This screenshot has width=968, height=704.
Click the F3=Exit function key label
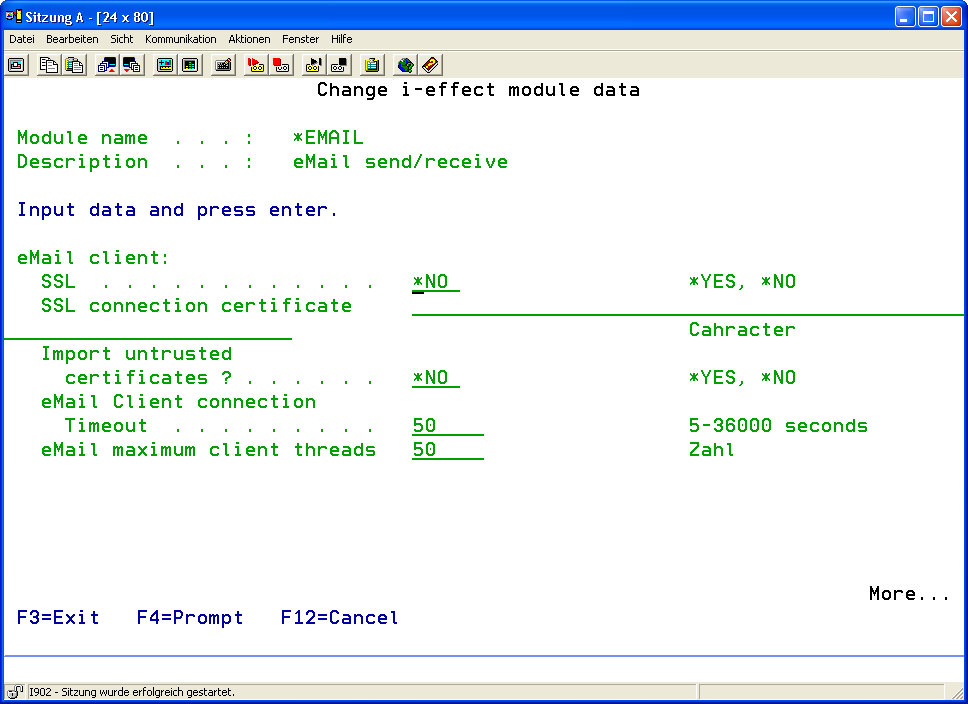click(58, 618)
